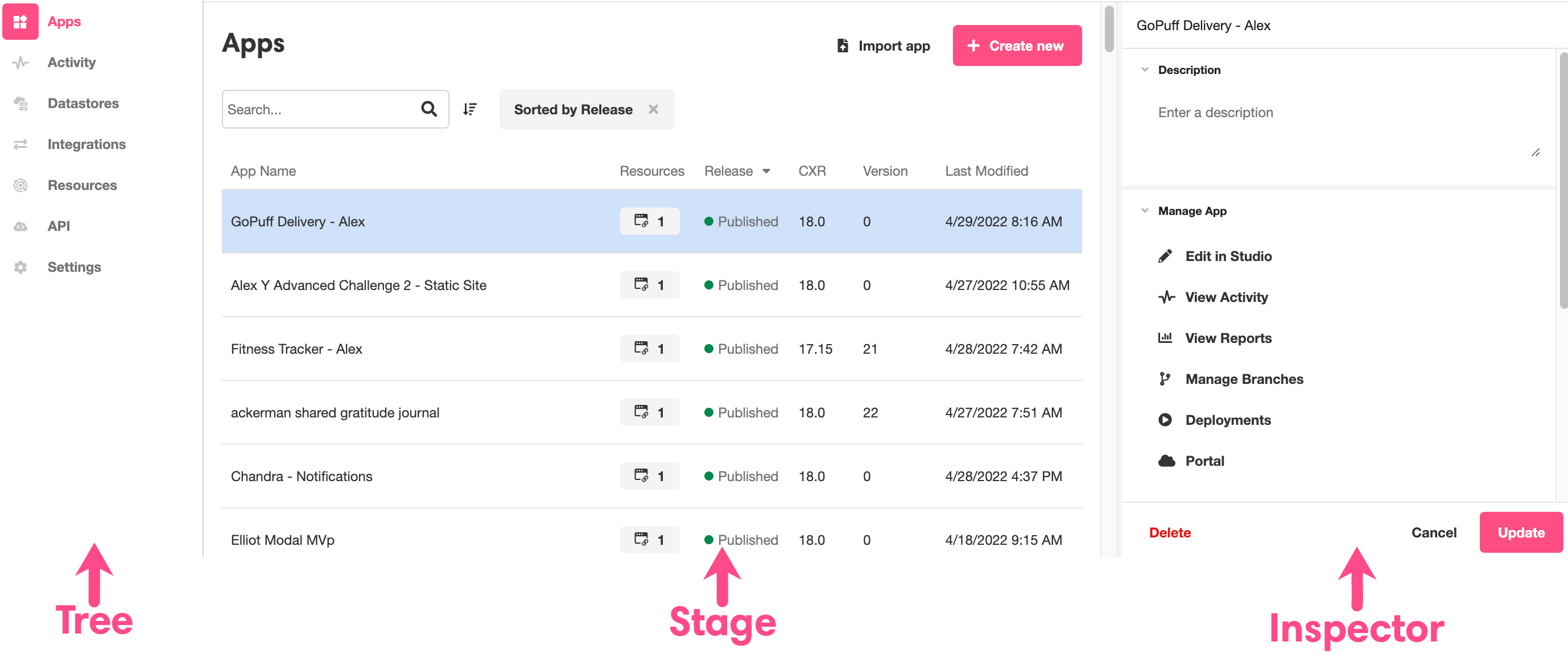Click the Portal cloud icon
This screenshot has width=1568, height=654.
(1166, 461)
